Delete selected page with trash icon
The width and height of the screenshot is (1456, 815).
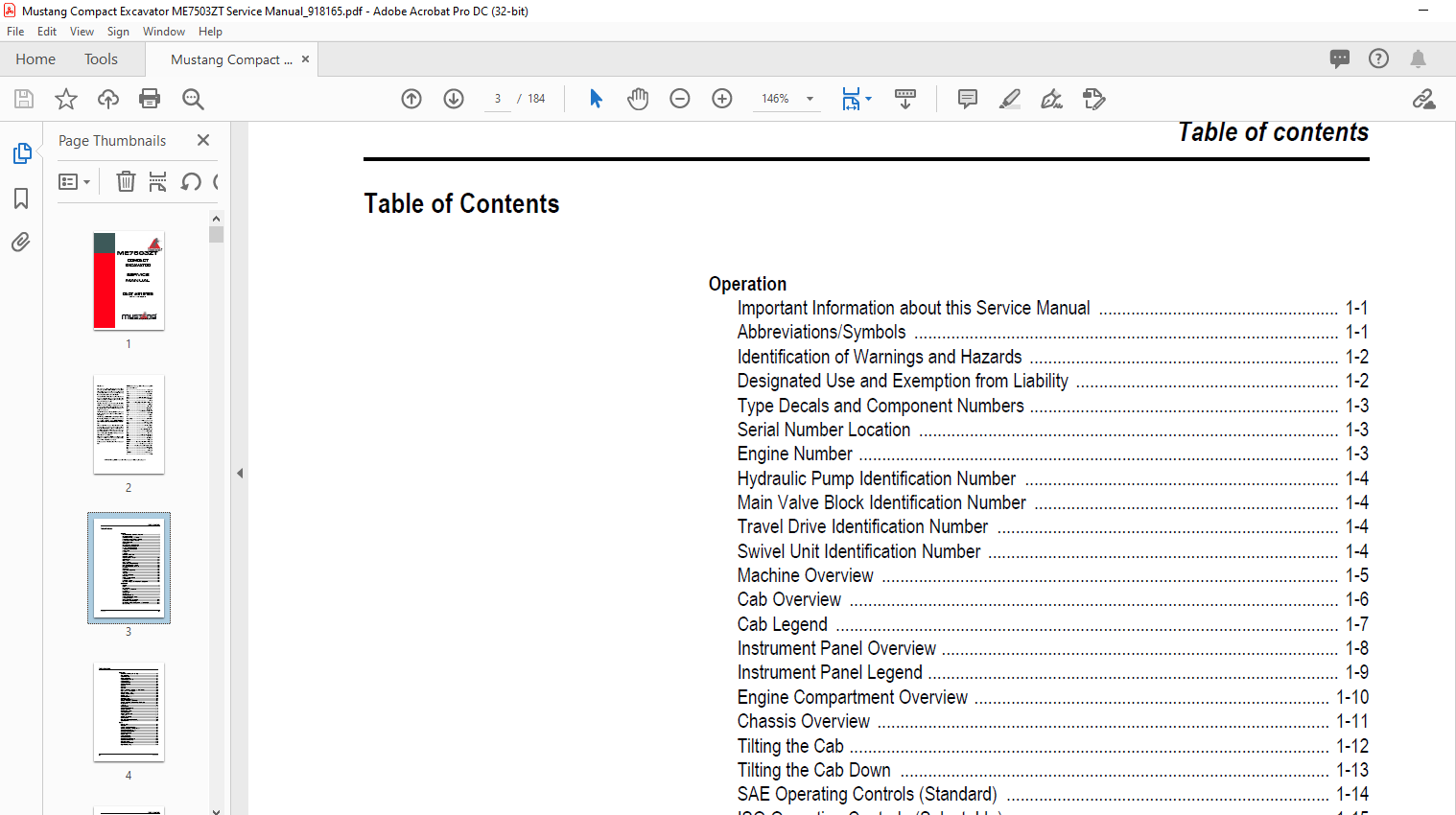click(x=126, y=181)
